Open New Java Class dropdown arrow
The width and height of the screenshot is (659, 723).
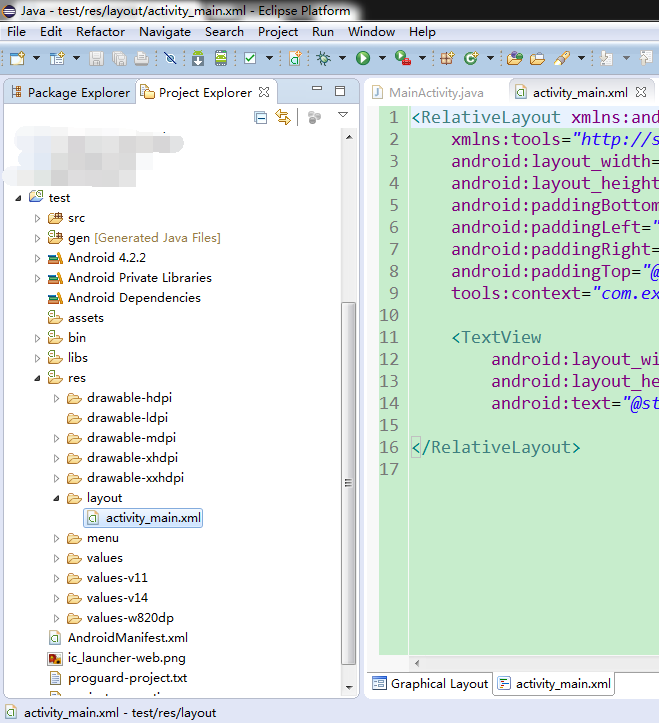[490, 58]
